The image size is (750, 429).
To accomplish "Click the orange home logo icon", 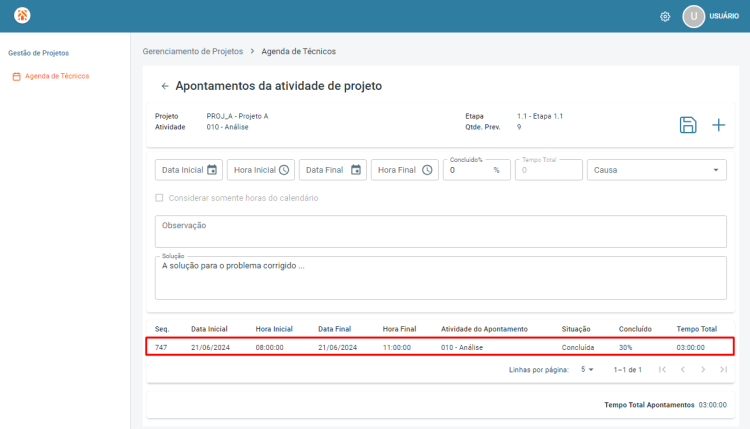I will click(x=22, y=15).
